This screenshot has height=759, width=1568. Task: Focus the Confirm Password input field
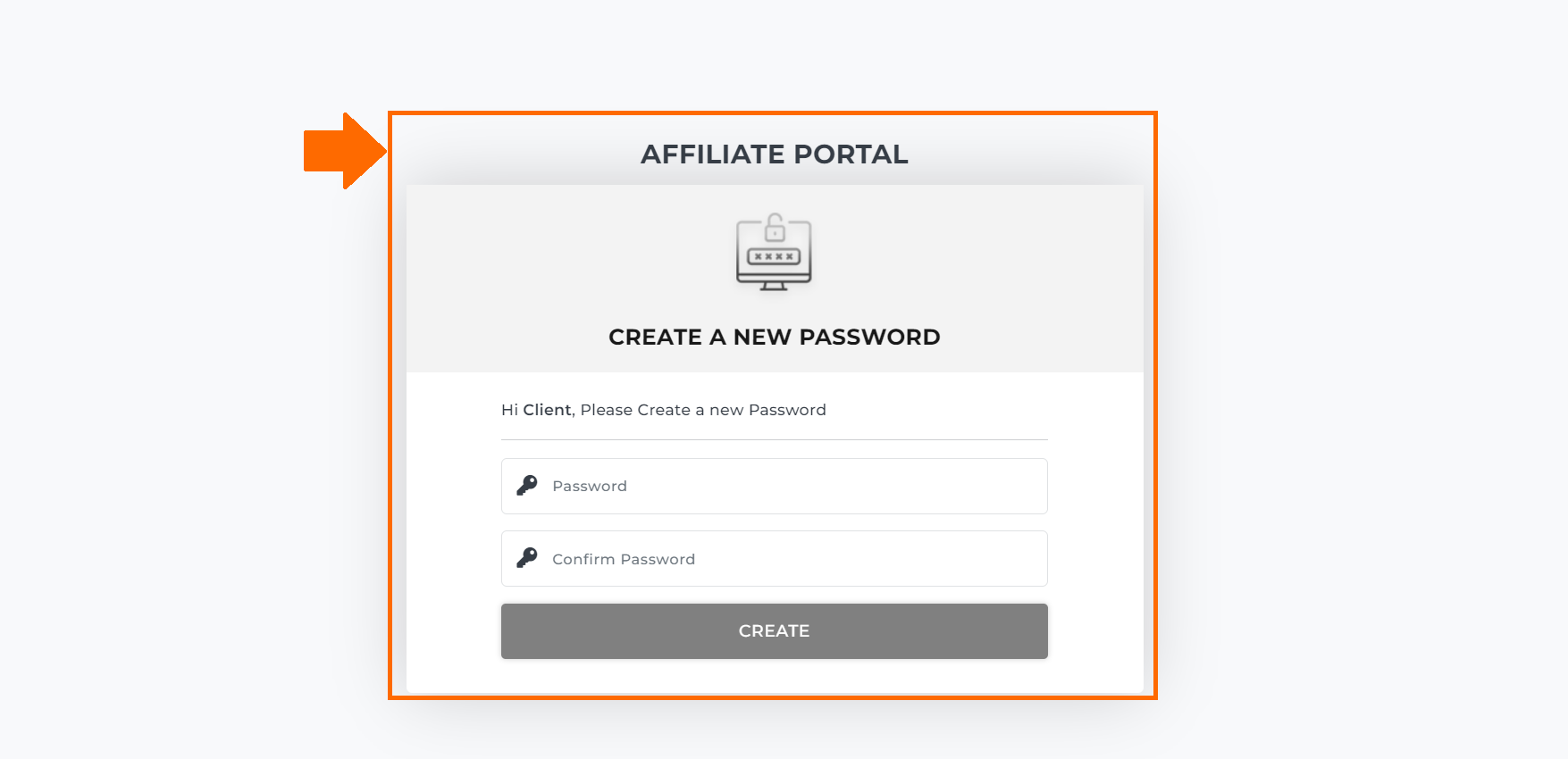(774, 559)
